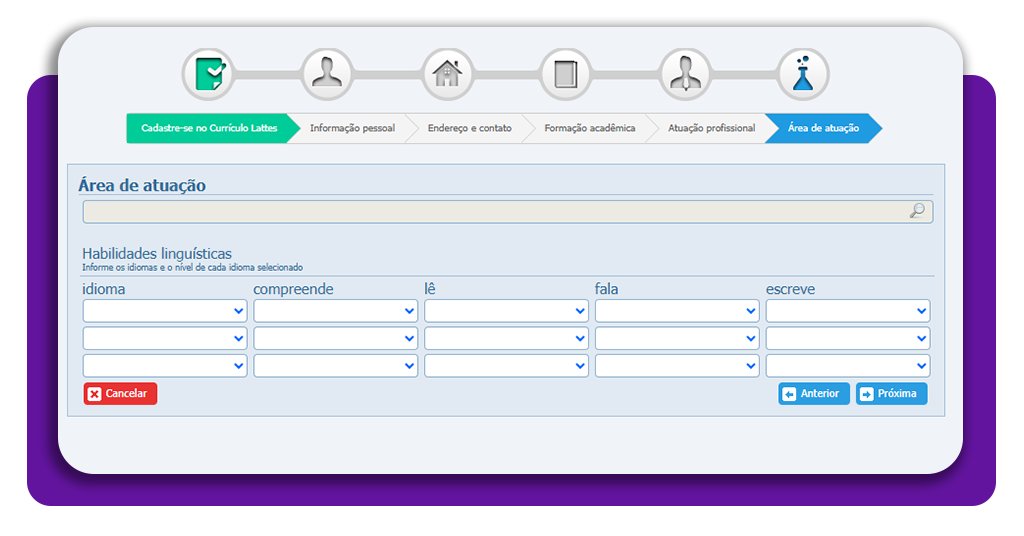Click the book academic education icon
Screen dimensions: 1024x536
coord(566,74)
